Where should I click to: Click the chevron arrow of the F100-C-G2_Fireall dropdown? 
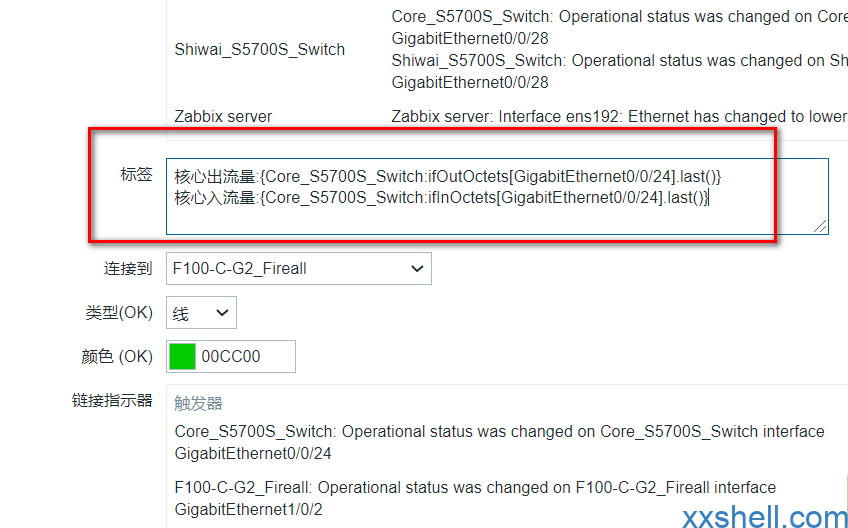(x=417, y=268)
